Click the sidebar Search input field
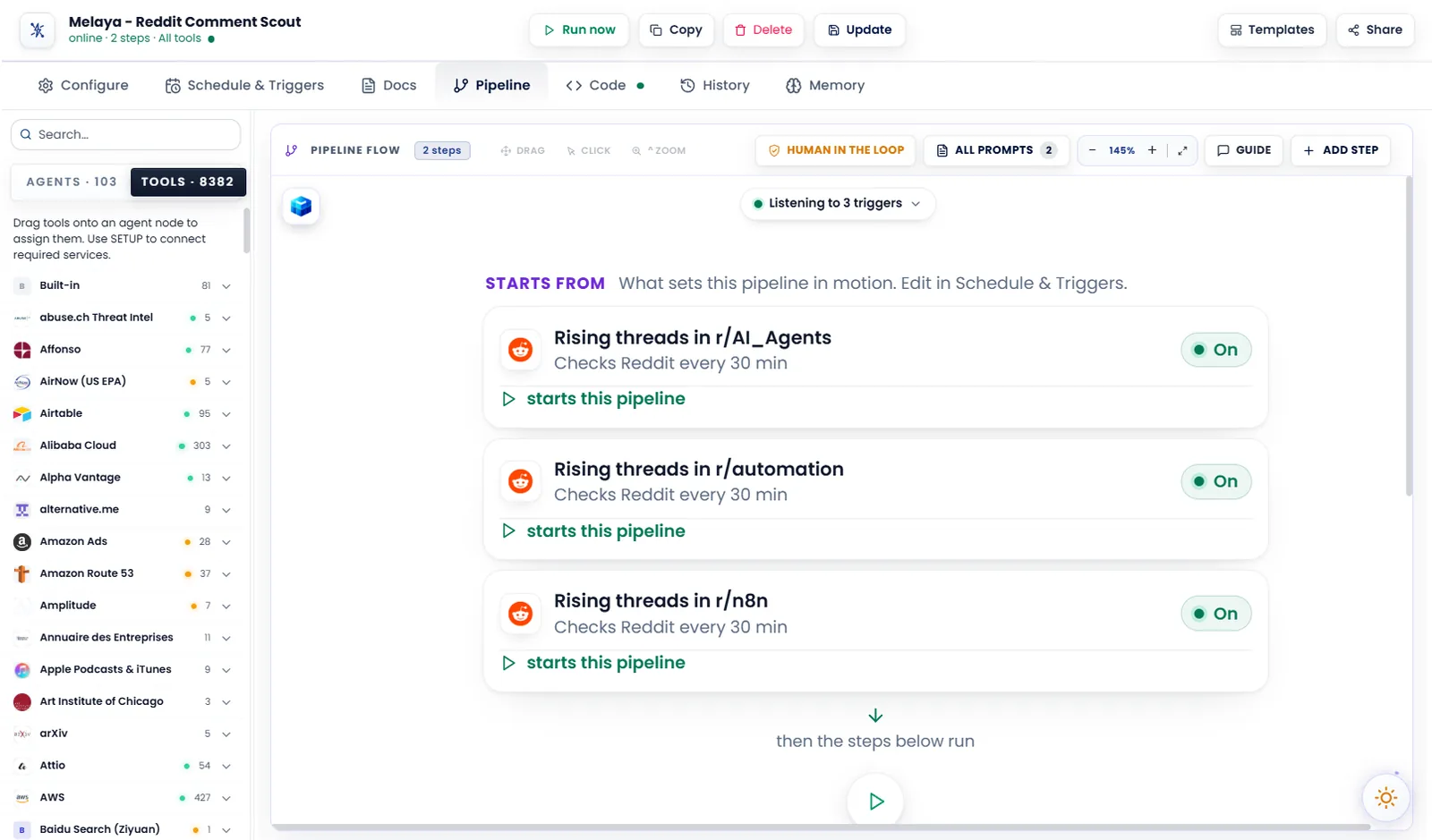 pos(125,134)
